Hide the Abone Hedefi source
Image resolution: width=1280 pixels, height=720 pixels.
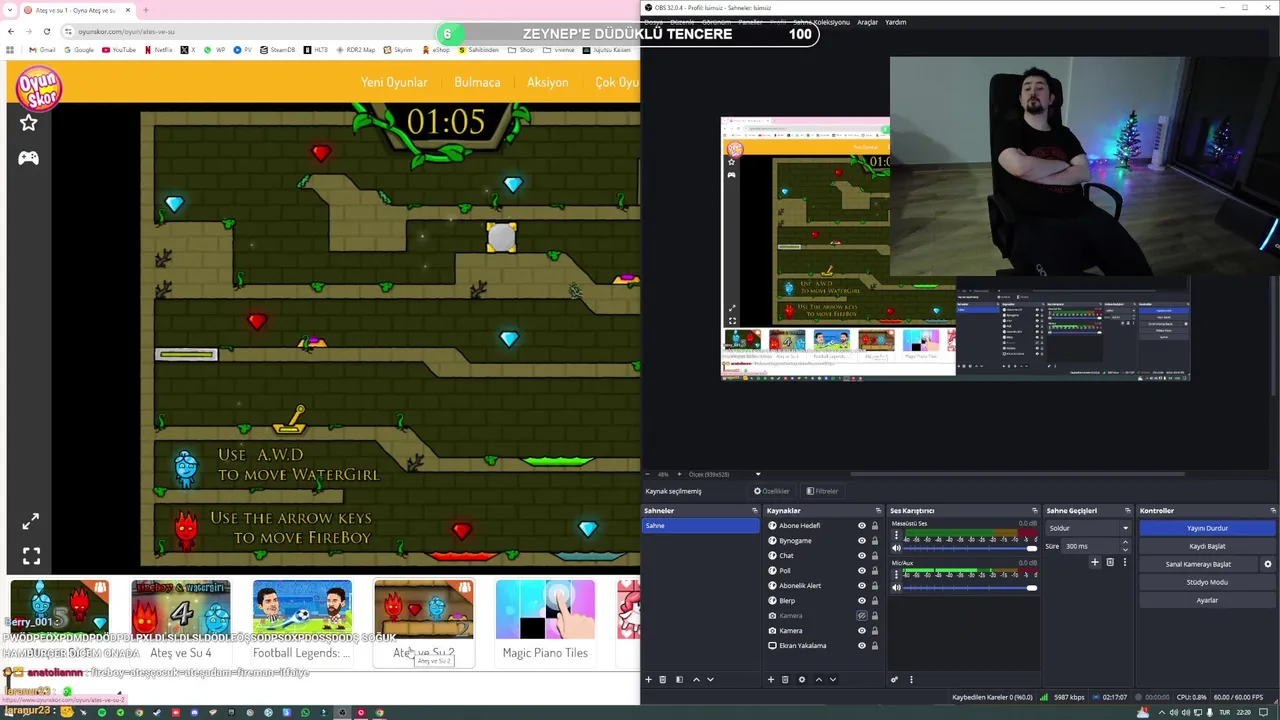(861, 526)
